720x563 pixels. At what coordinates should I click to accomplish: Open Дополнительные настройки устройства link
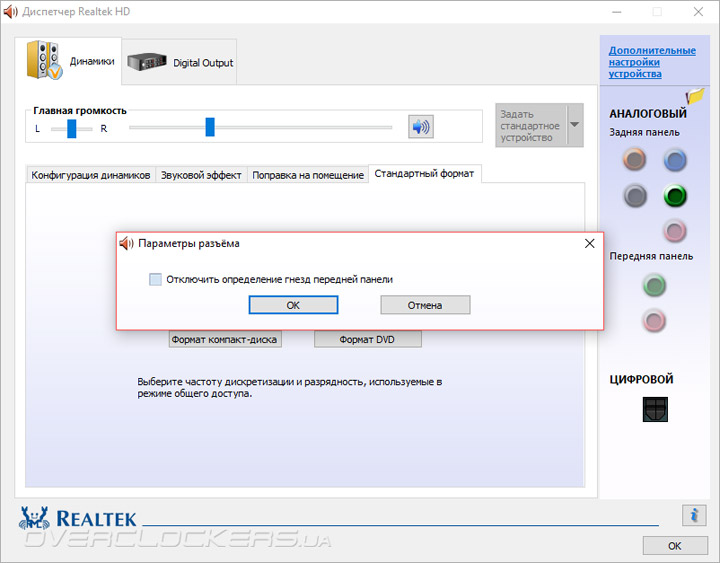click(x=652, y=62)
